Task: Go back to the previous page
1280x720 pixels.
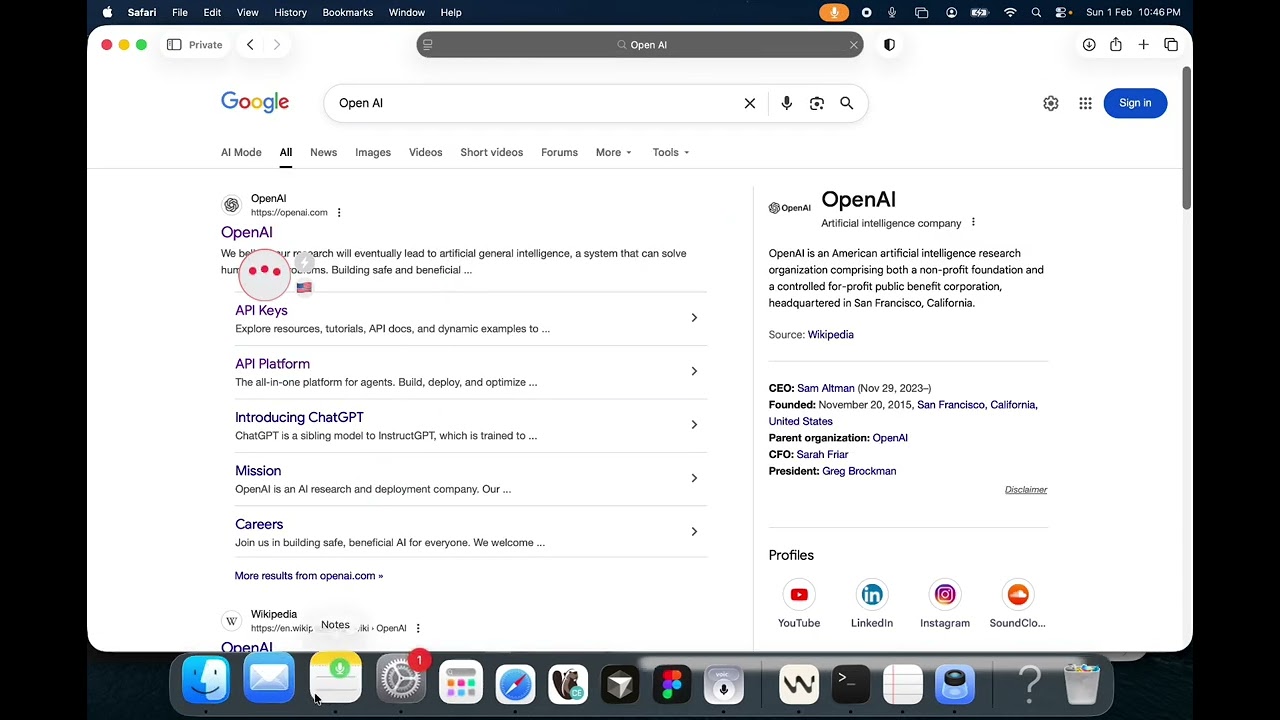Action: coord(250,44)
